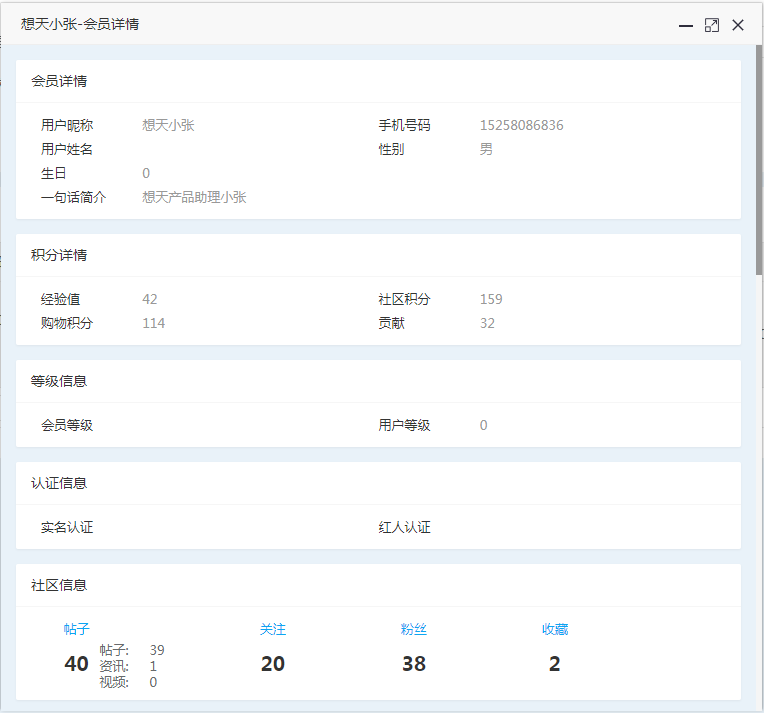764x713 pixels.
Task: Click the nickname value 想天小张
Action: 168,125
